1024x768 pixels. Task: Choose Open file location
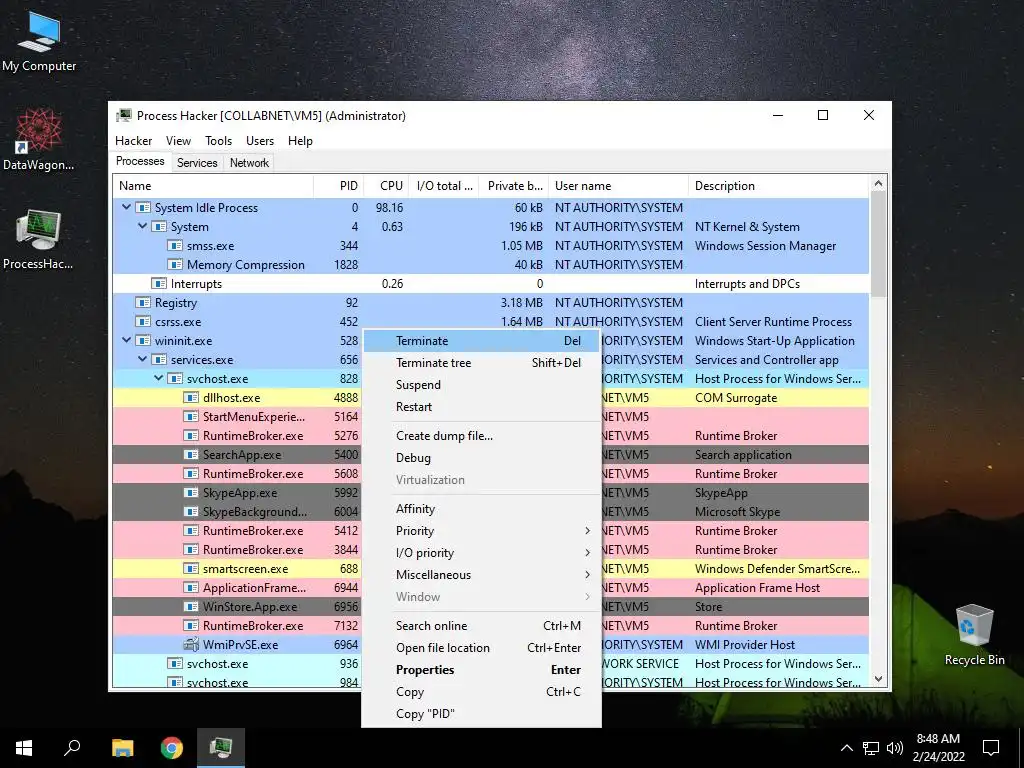pyautogui.click(x=481, y=648)
